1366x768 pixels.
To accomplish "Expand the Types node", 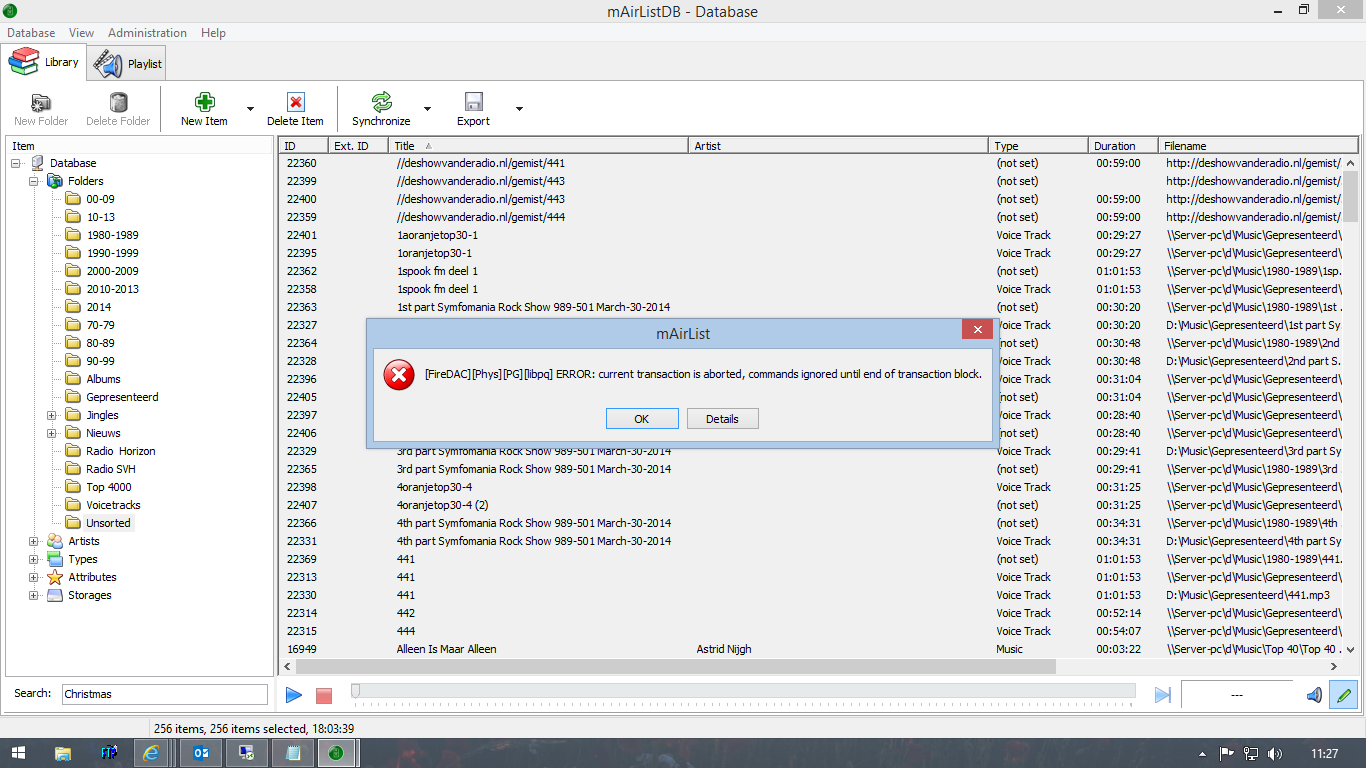I will (x=34, y=559).
